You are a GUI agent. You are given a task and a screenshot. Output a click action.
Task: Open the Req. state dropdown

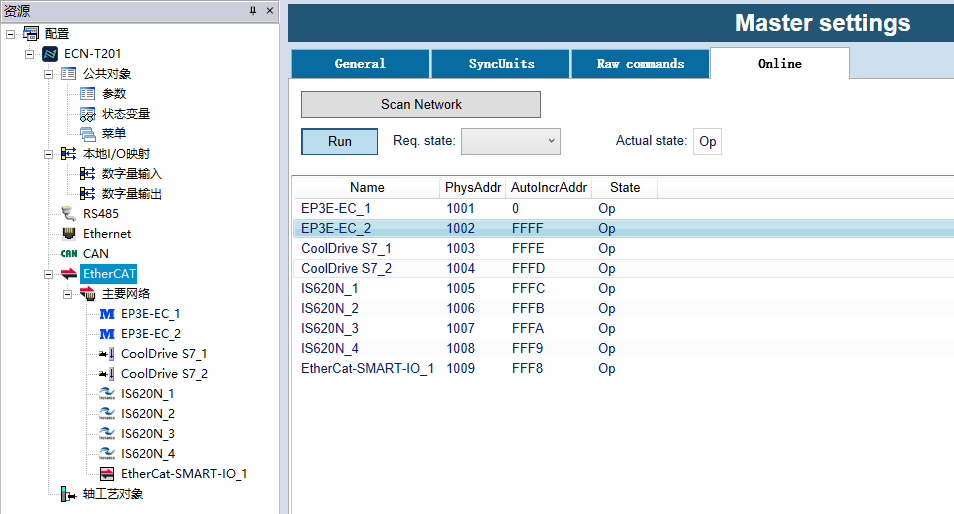tap(510, 142)
